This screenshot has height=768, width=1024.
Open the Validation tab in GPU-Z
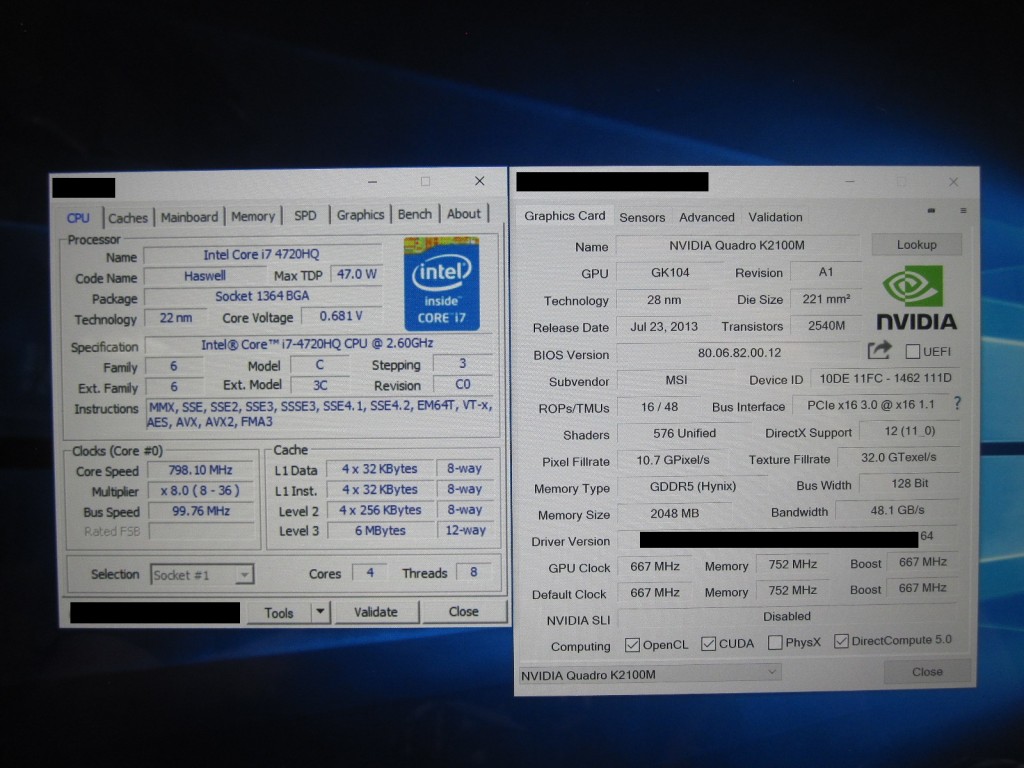tap(775, 217)
